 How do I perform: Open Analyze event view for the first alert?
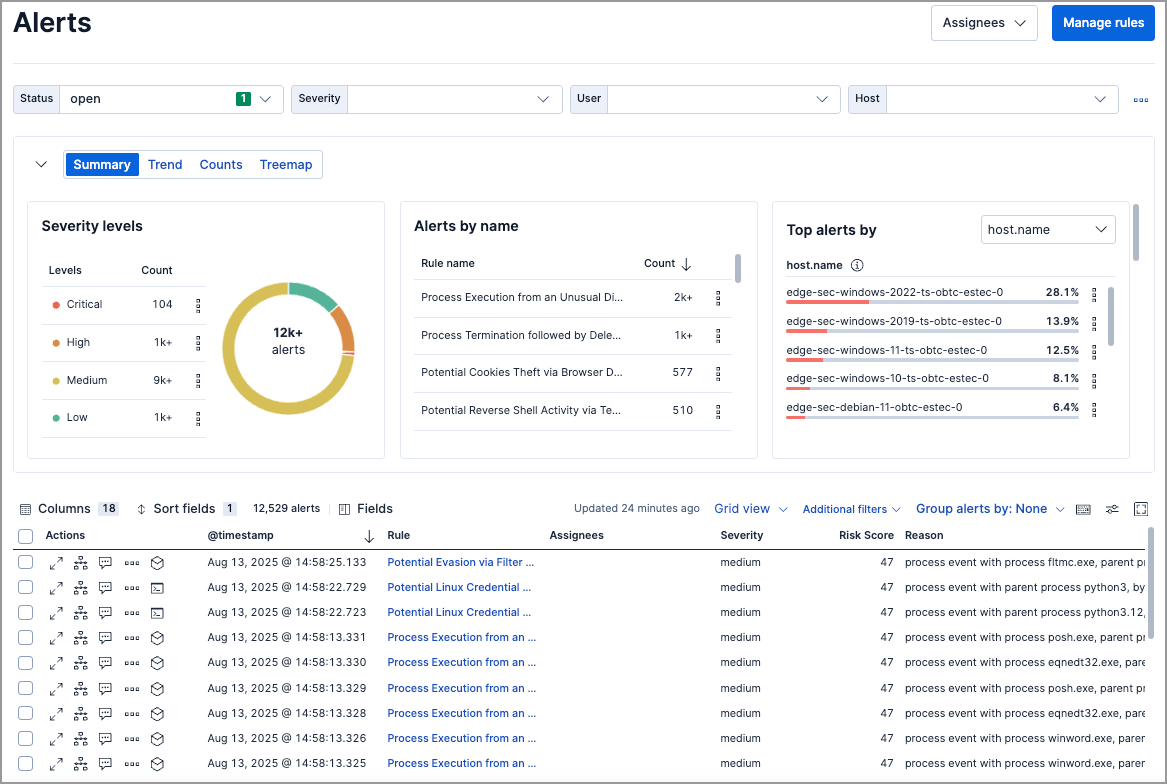[x=81, y=562]
